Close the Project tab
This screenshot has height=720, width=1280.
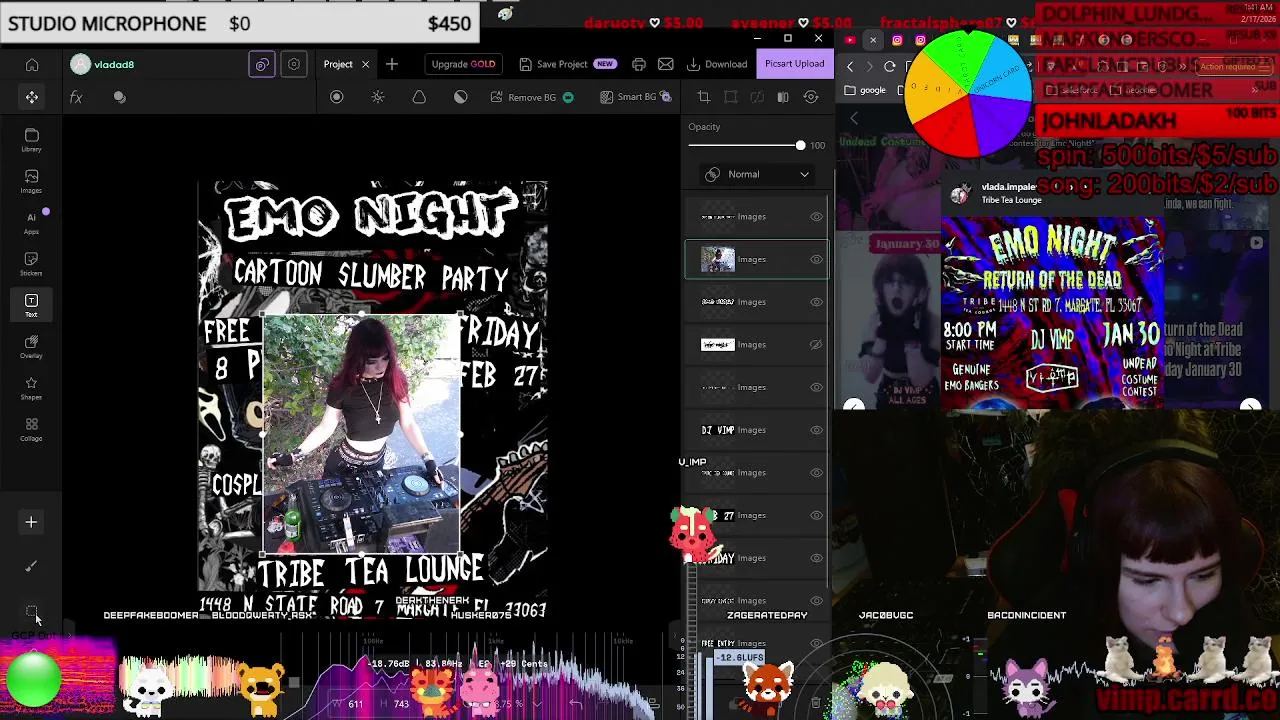[365, 64]
